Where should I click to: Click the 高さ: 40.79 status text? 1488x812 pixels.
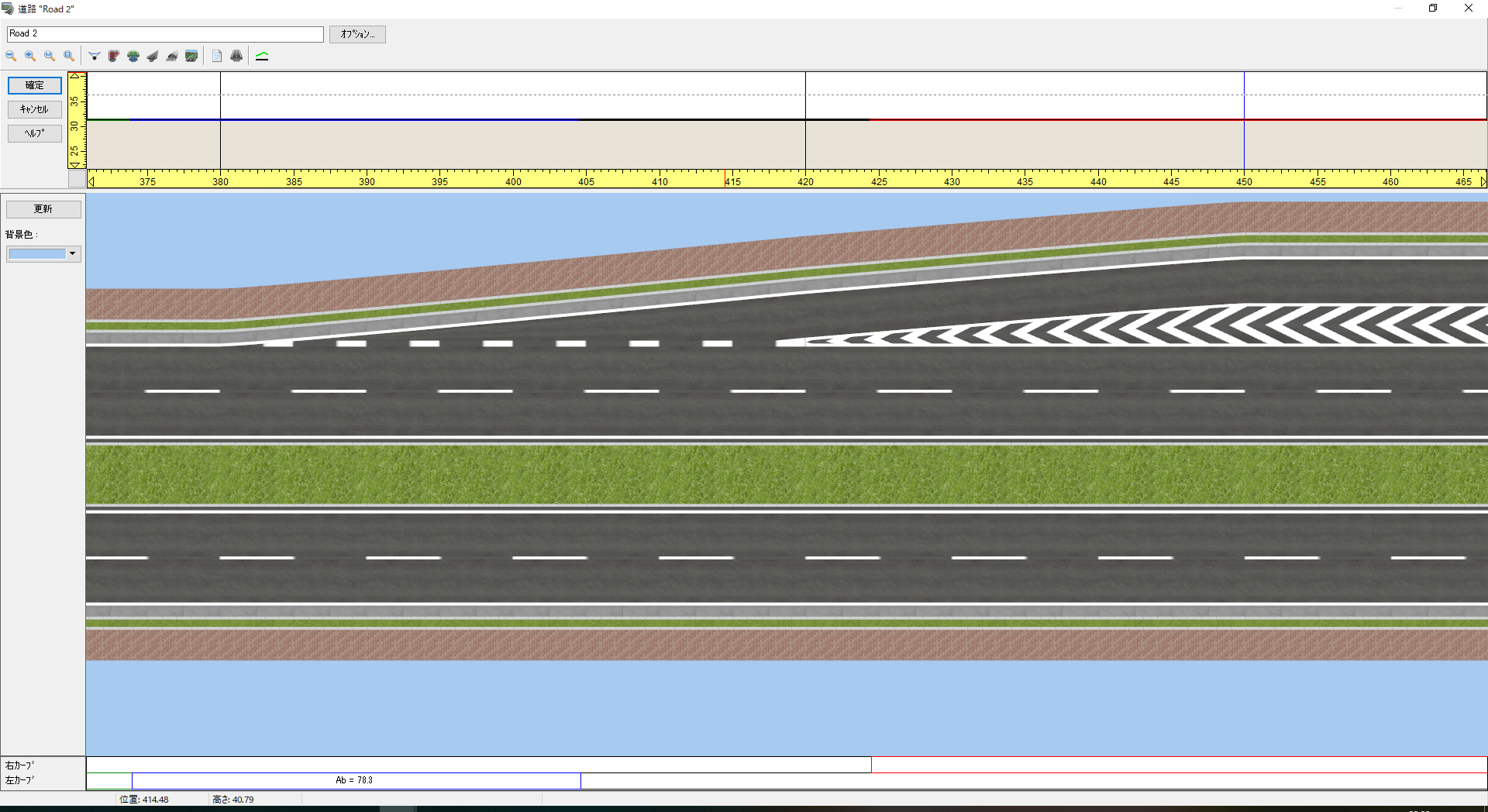(233, 800)
